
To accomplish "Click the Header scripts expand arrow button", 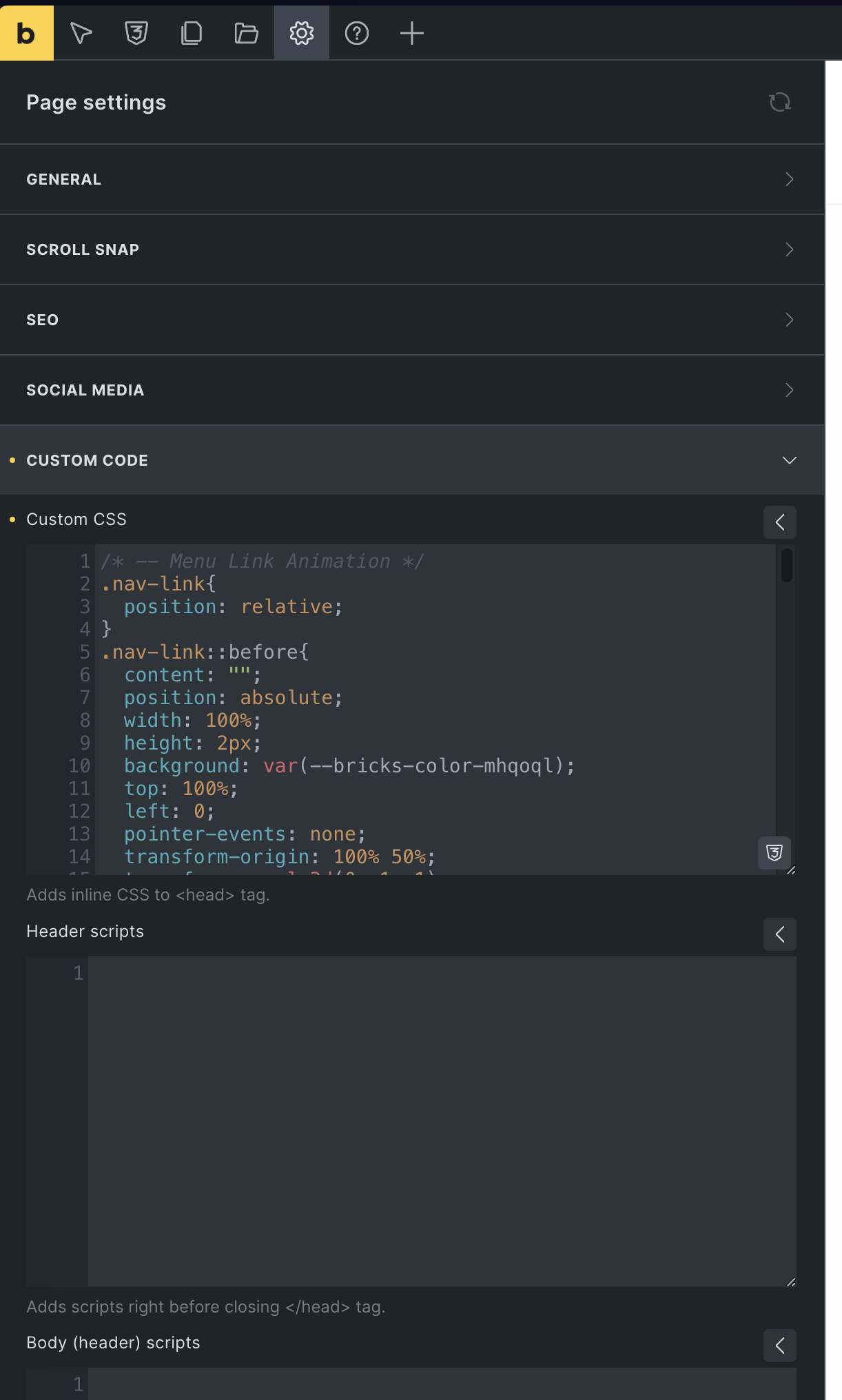I will click(x=779, y=934).
